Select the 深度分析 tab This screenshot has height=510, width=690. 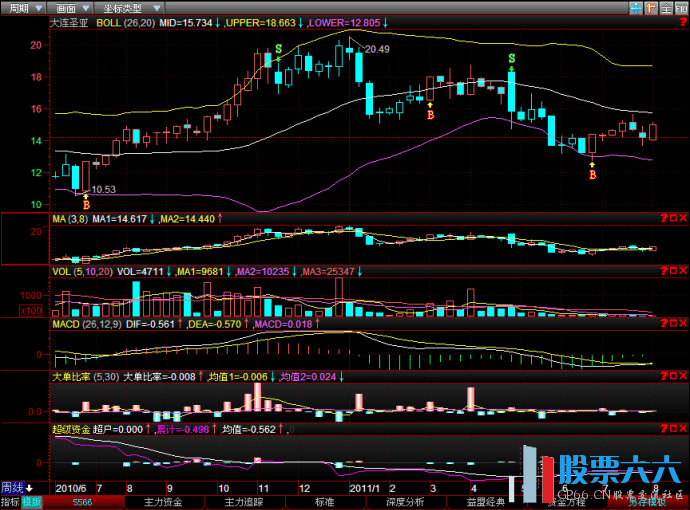tap(405, 502)
